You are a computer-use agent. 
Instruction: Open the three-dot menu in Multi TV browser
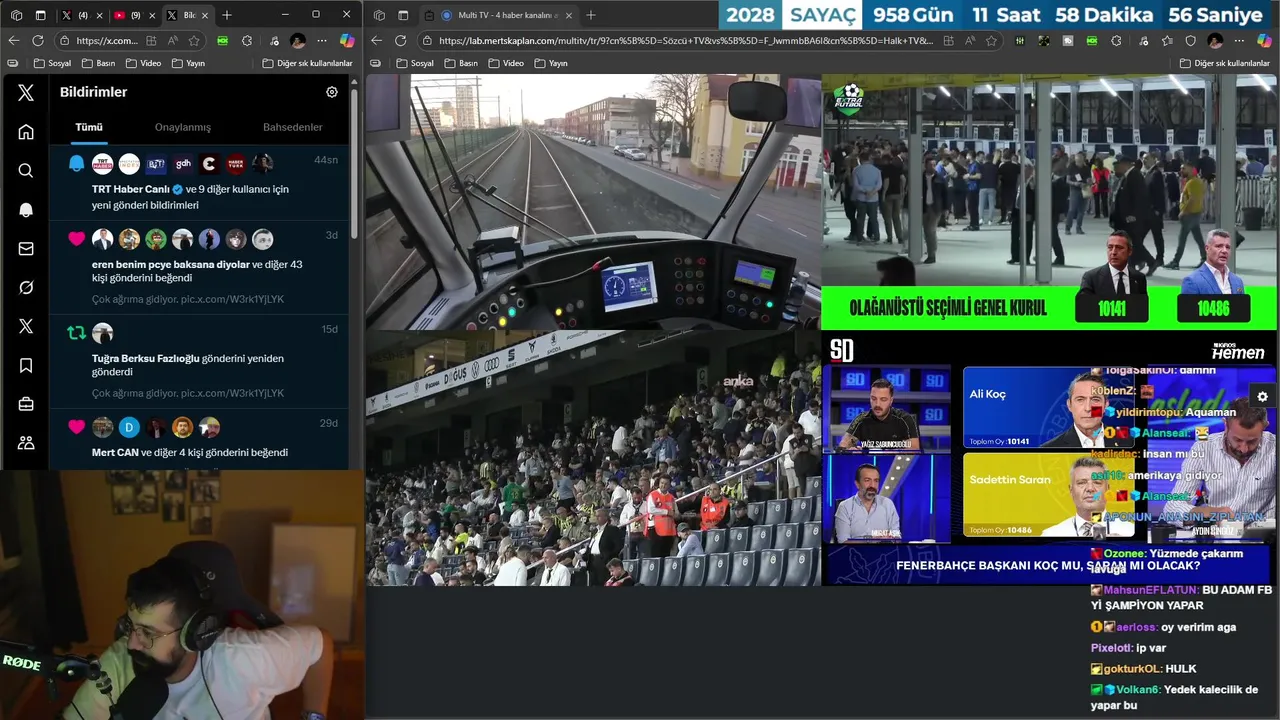pos(1240,40)
